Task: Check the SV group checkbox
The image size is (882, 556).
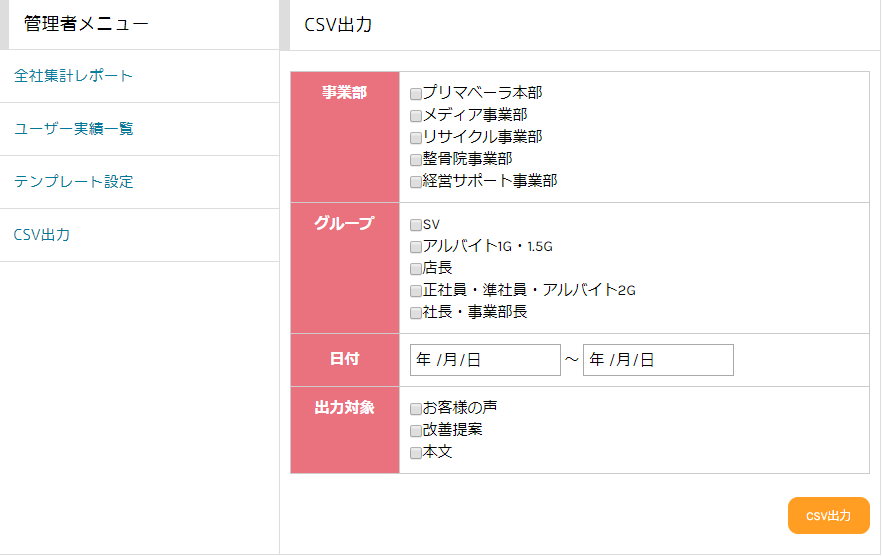Action: (x=416, y=225)
